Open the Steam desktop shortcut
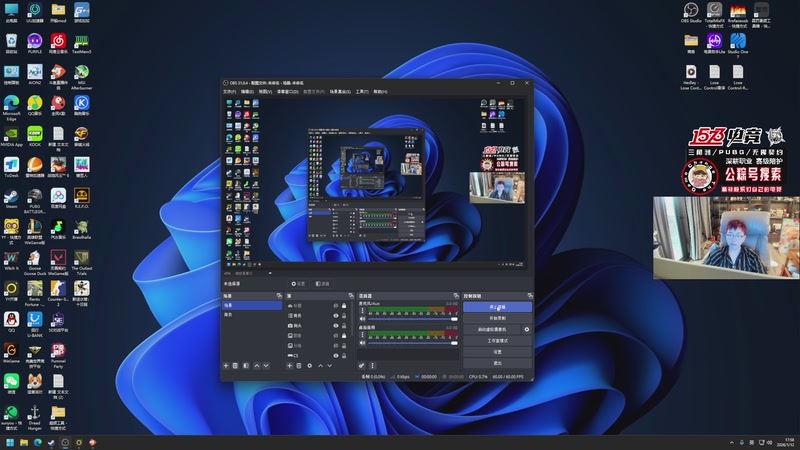The height and width of the screenshot is (450, 800). 11,199
